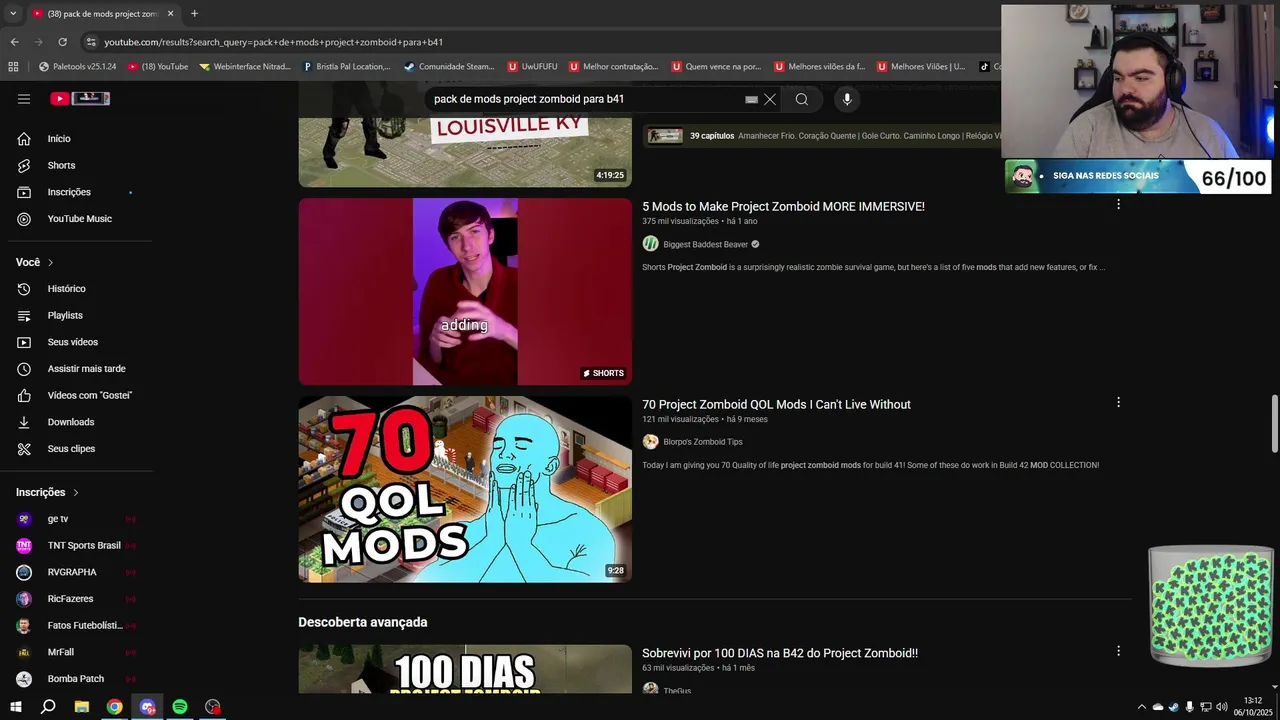Open the volume control in tray
The image size is (1280, 720).
click(1221, 707)
